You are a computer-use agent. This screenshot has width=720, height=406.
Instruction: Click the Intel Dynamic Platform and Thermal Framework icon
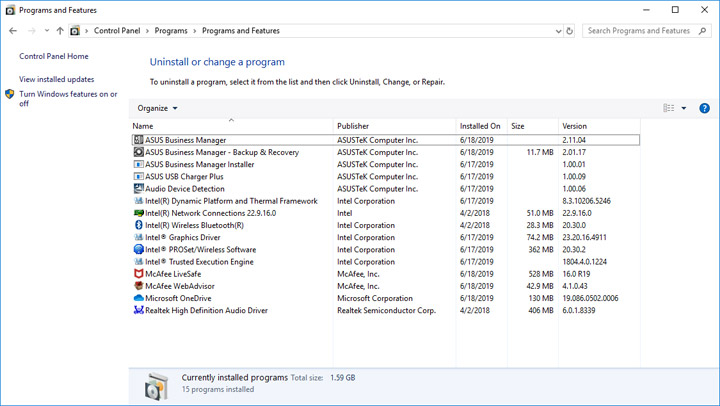tap(138, 201)
